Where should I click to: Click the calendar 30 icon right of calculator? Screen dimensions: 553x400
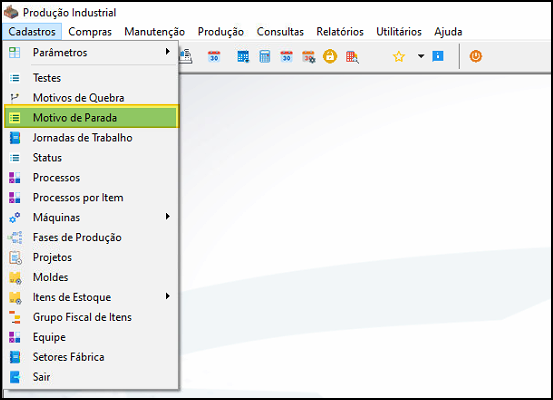click(286, 56)
